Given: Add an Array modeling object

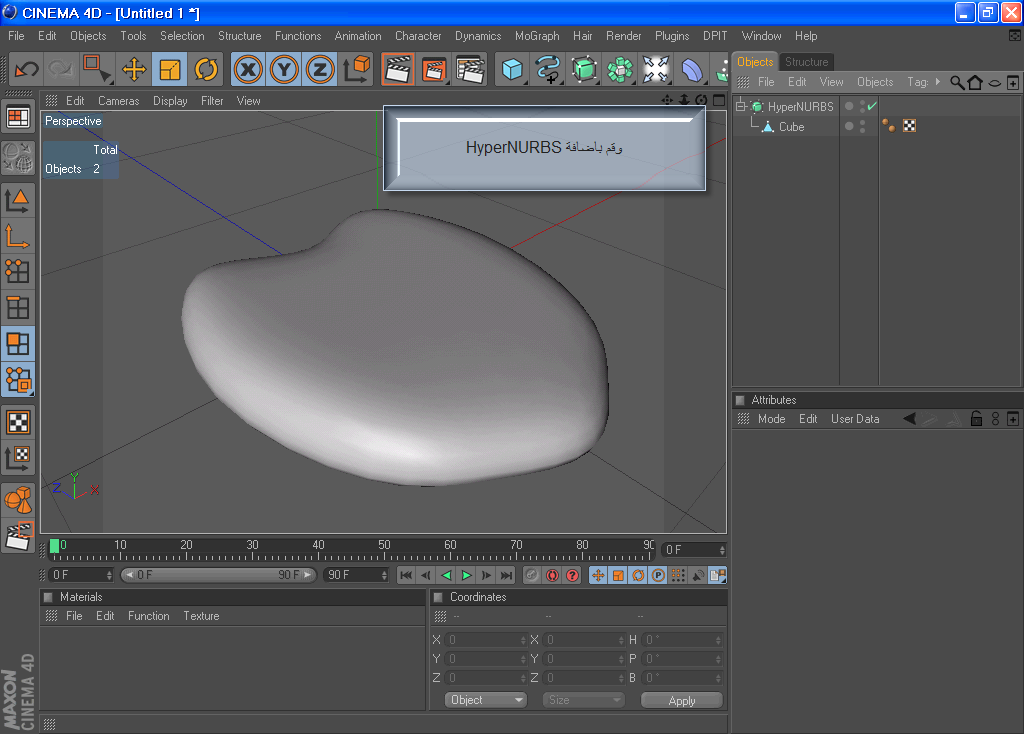Looking at the screenshot, I should click(x=620, y=69).
